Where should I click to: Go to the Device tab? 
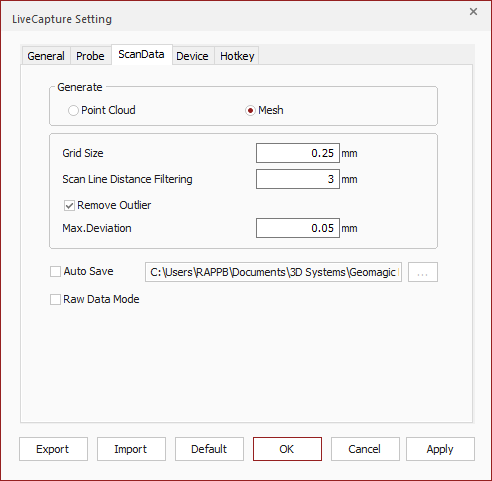tap(192, 56)
